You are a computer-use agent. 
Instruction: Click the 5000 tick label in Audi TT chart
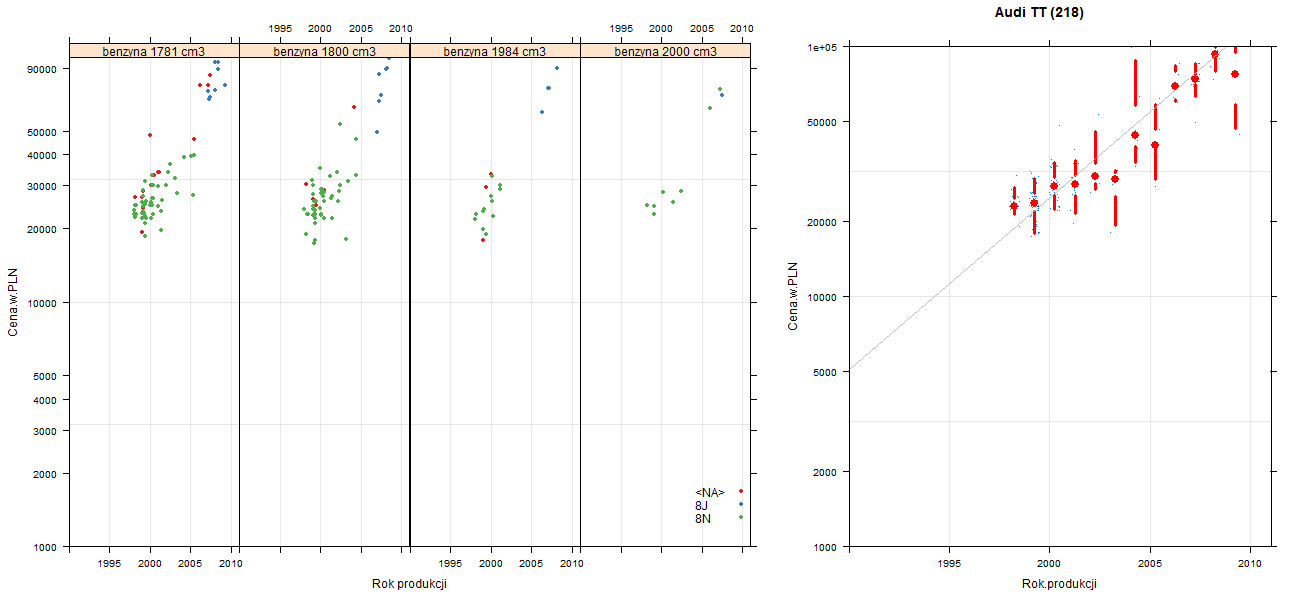827,372
